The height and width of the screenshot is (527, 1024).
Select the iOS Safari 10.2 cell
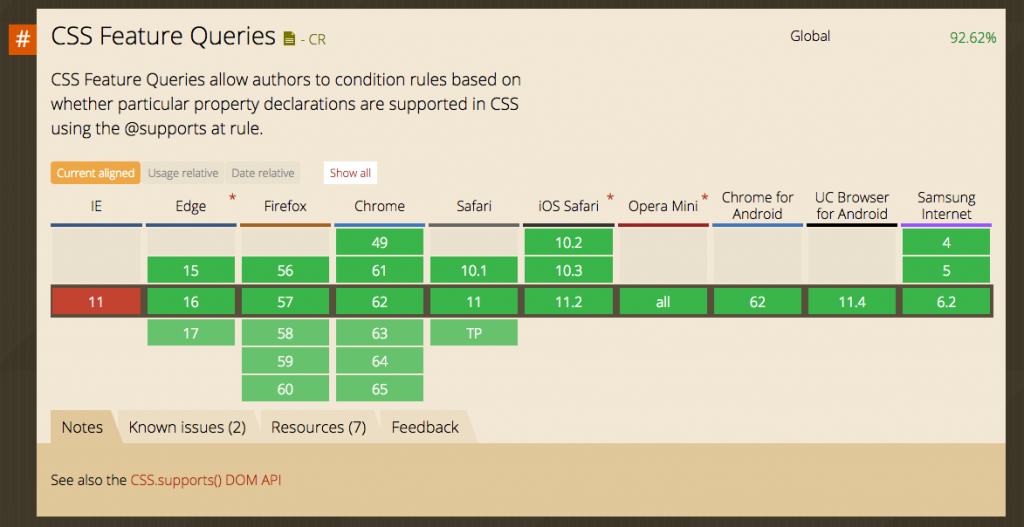[568, 242]
